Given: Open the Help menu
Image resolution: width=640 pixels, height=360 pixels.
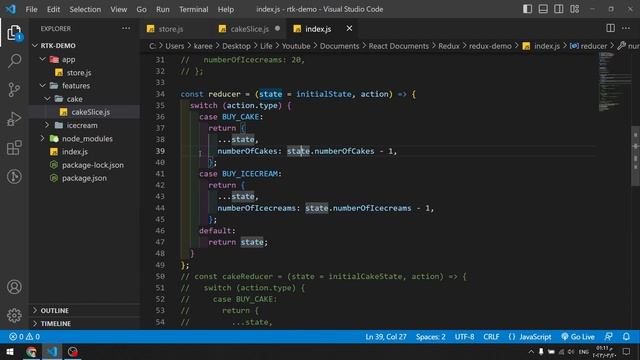Looking at the screenshot, I should tap(225, 9).
